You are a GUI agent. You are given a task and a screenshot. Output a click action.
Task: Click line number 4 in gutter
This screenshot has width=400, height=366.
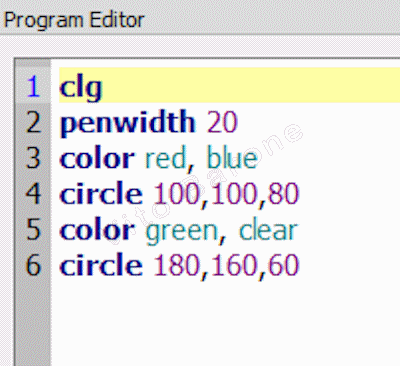point(33,194)
